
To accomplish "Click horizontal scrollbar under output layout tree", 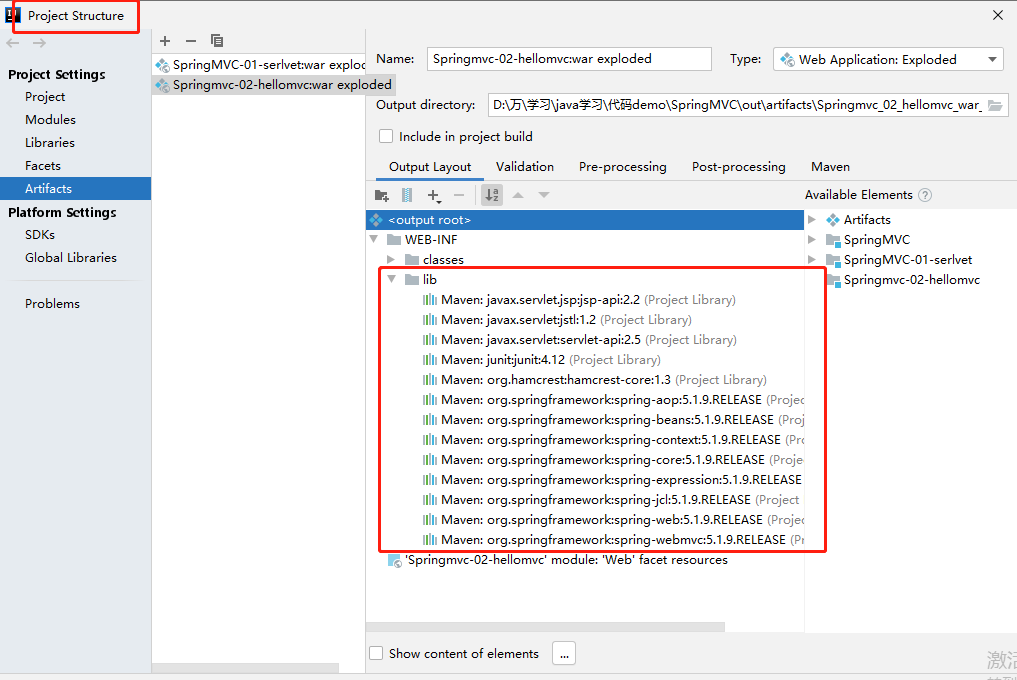I will click(545, 627).
